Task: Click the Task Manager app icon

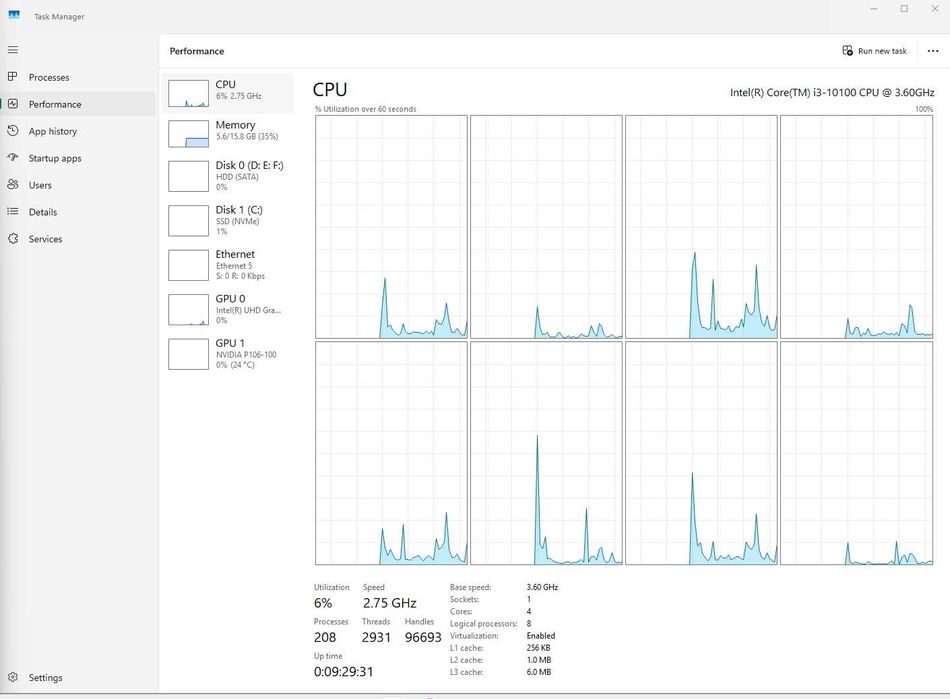Action: [x=14, y=16]
